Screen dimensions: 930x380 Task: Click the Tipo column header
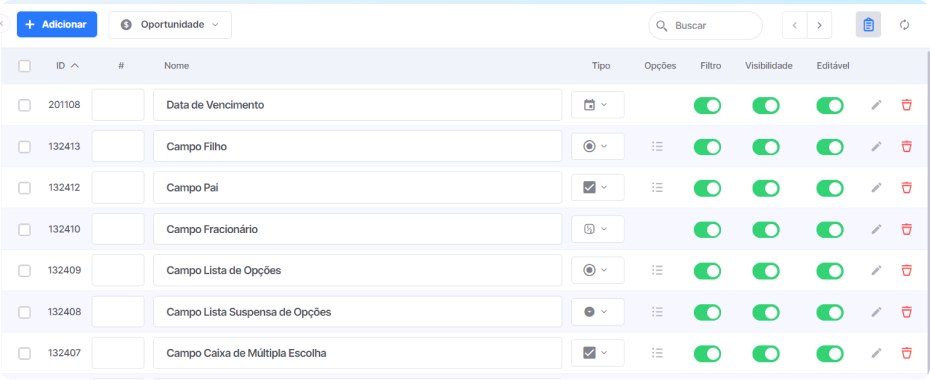(601, 66)
